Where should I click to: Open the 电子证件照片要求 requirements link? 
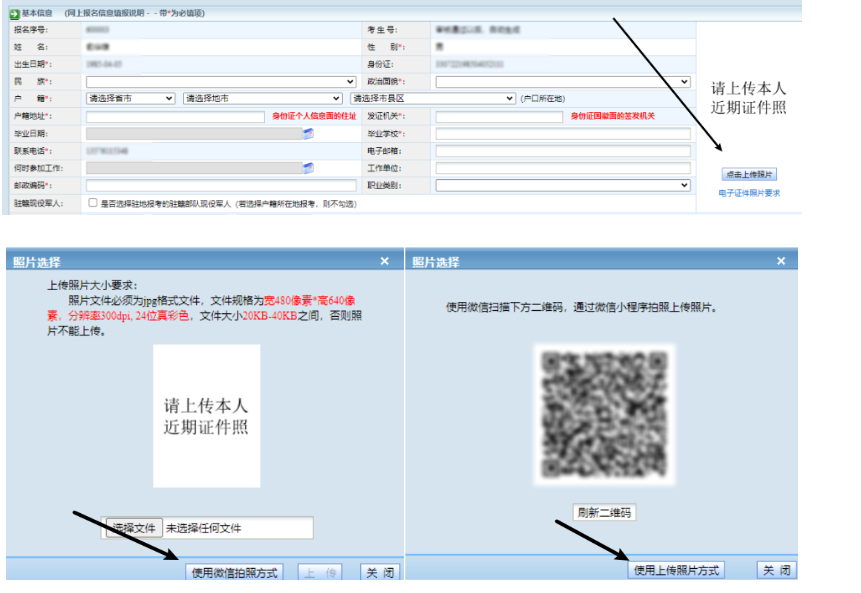coord(748,193)
